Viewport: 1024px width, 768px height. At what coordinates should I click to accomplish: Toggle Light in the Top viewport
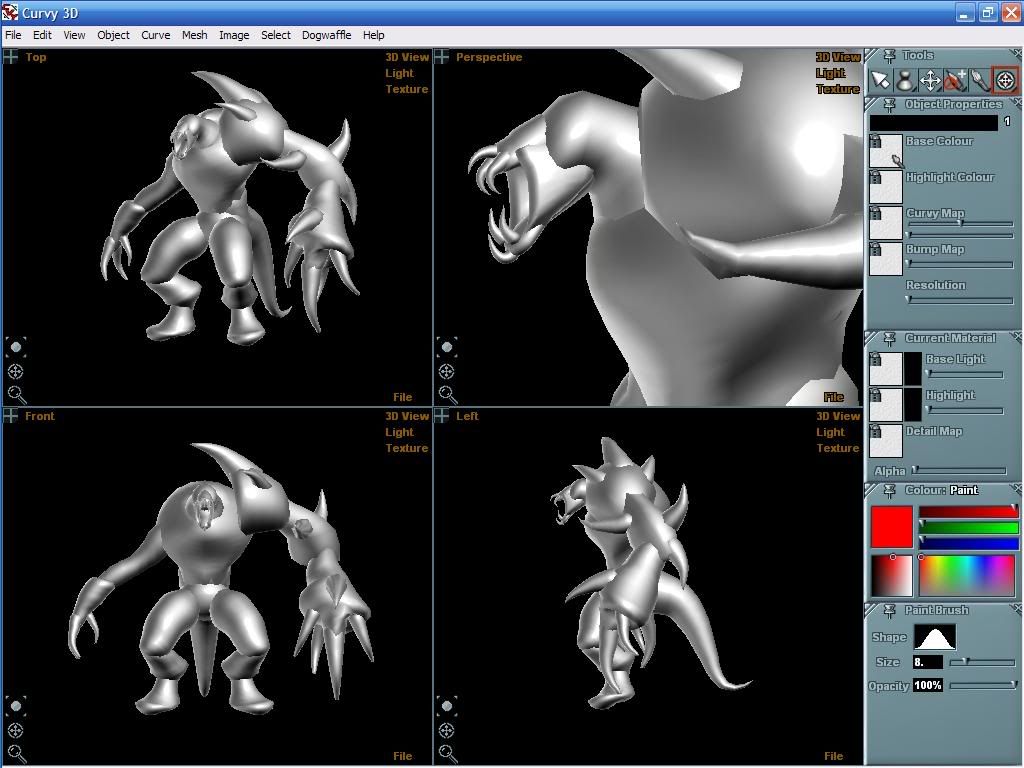399,73
